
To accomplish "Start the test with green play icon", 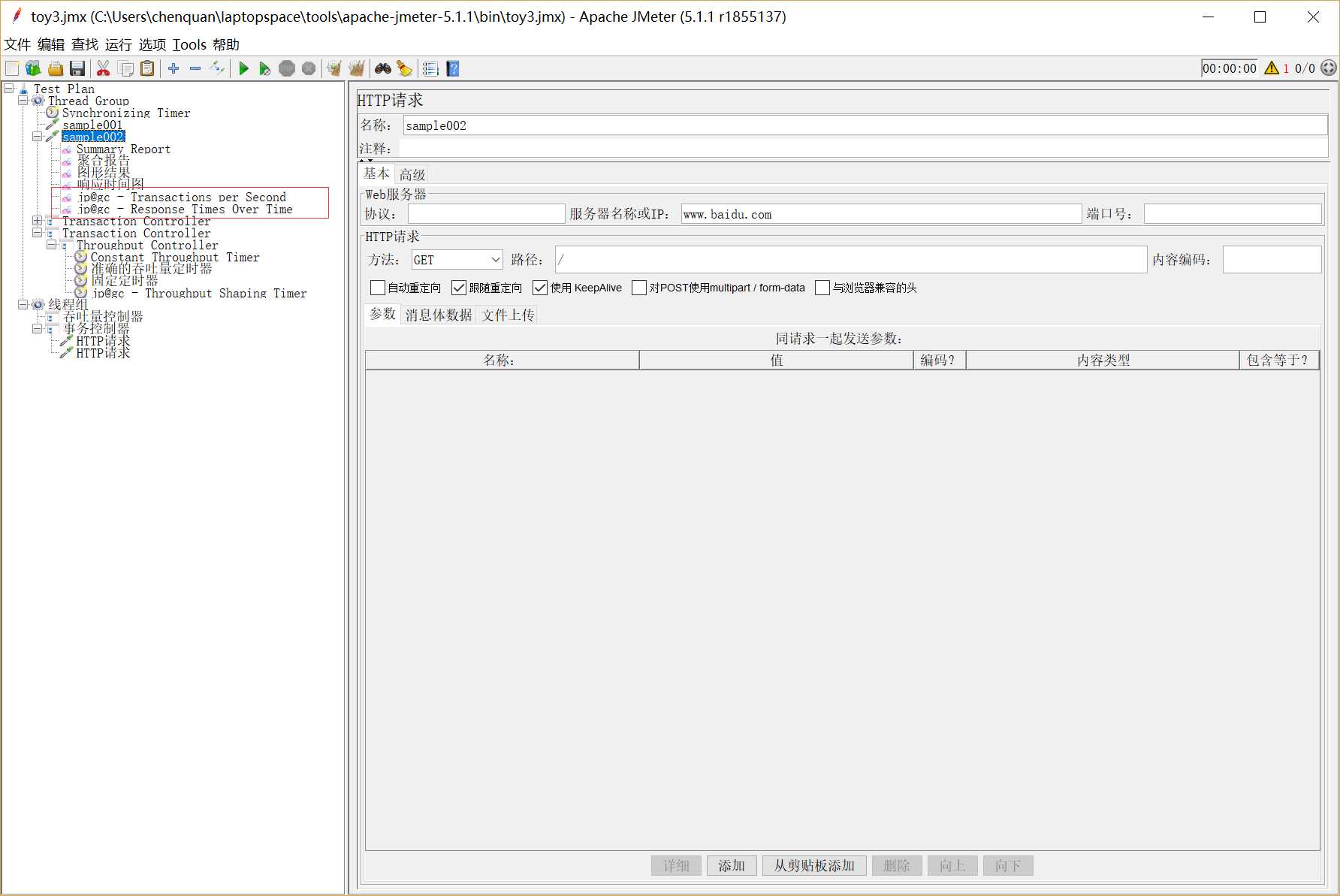I will pos(243,68).
